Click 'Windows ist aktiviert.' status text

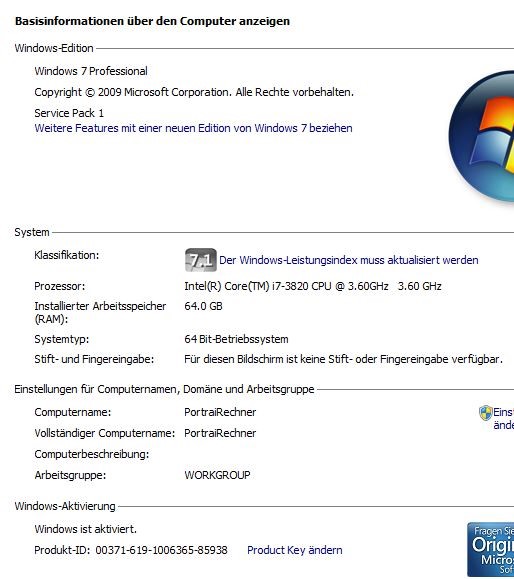pos(86,529)
